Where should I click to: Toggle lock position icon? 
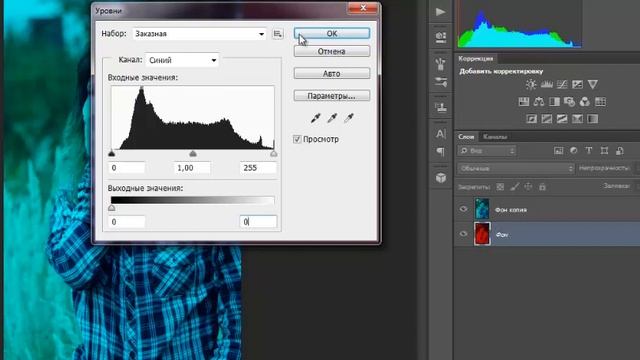528,187
